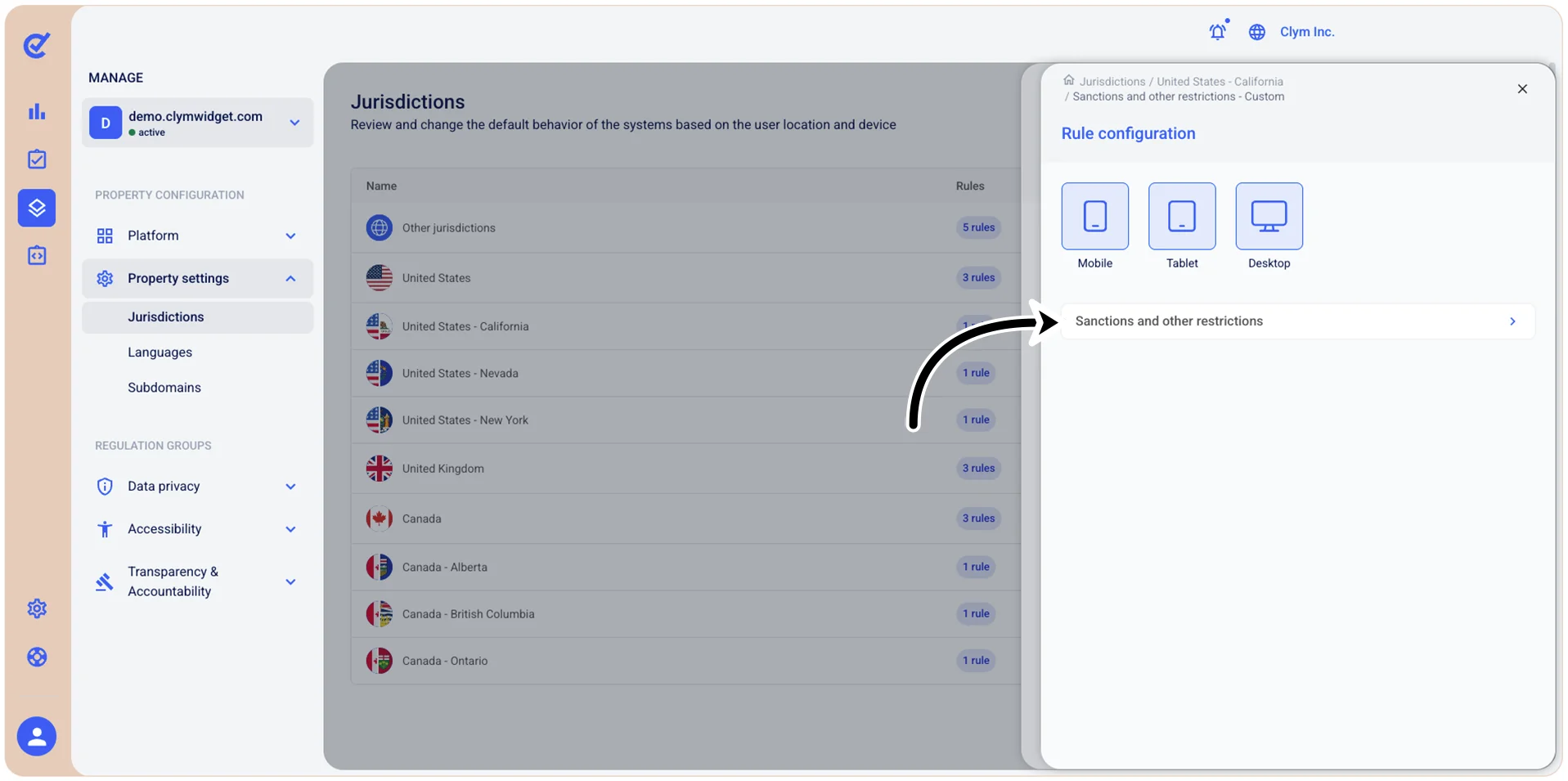
Task: Click the Jurisdictions breadcrumb link
Action: coord(1112,81)
